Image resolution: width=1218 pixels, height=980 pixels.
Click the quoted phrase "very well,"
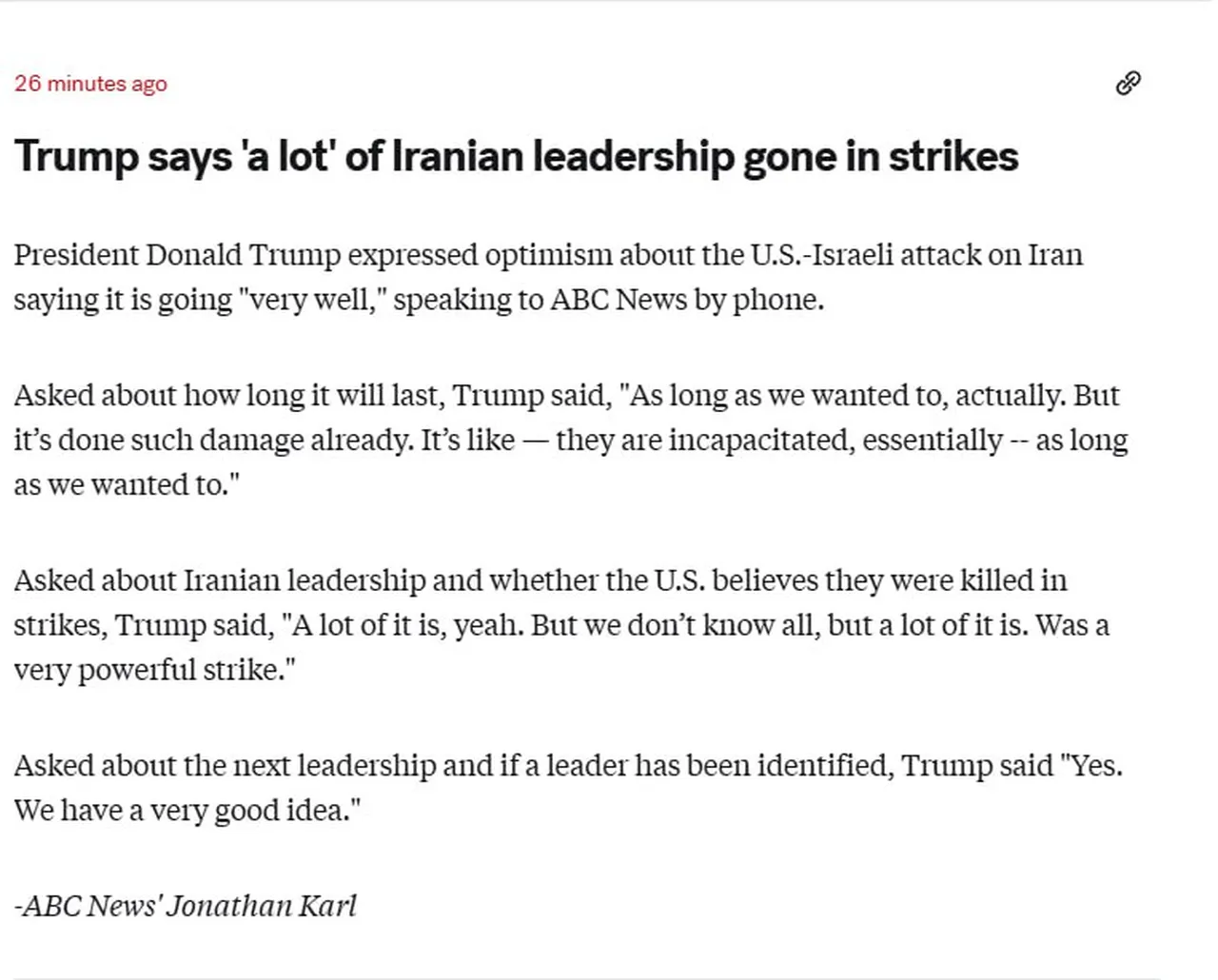[x=312, y=300]
